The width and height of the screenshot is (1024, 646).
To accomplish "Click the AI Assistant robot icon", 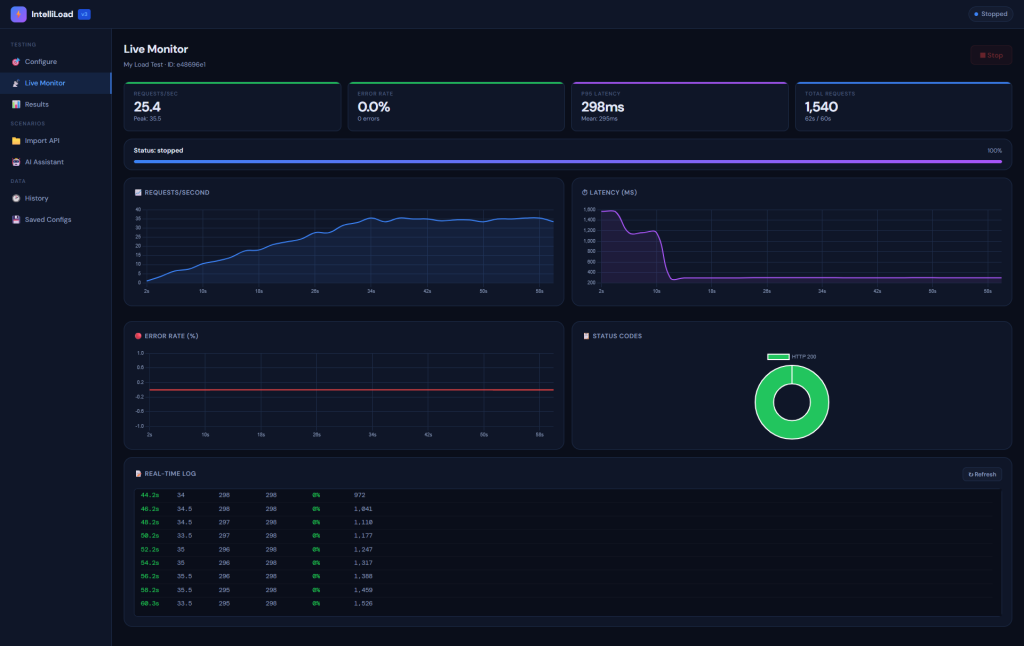I will tap(16, 162).
